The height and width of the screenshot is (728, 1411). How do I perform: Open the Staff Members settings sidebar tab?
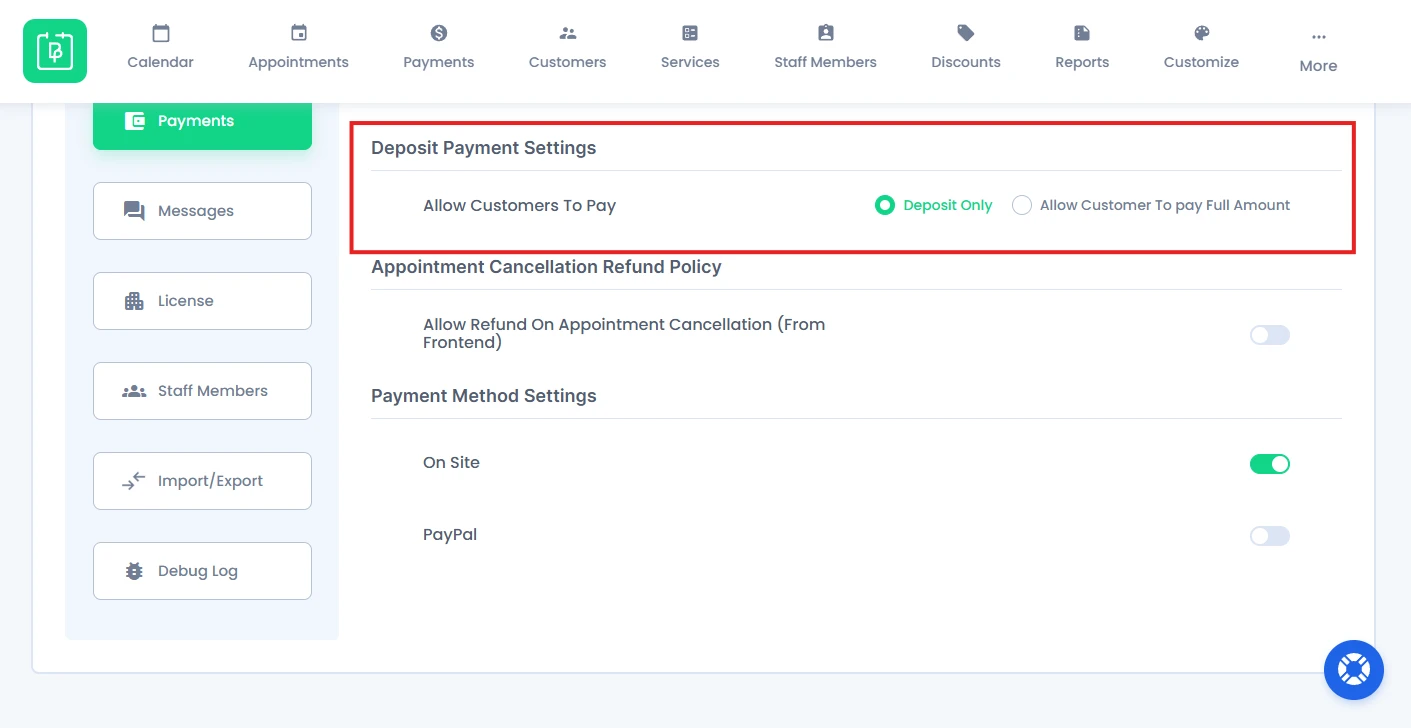coord(202,391)
